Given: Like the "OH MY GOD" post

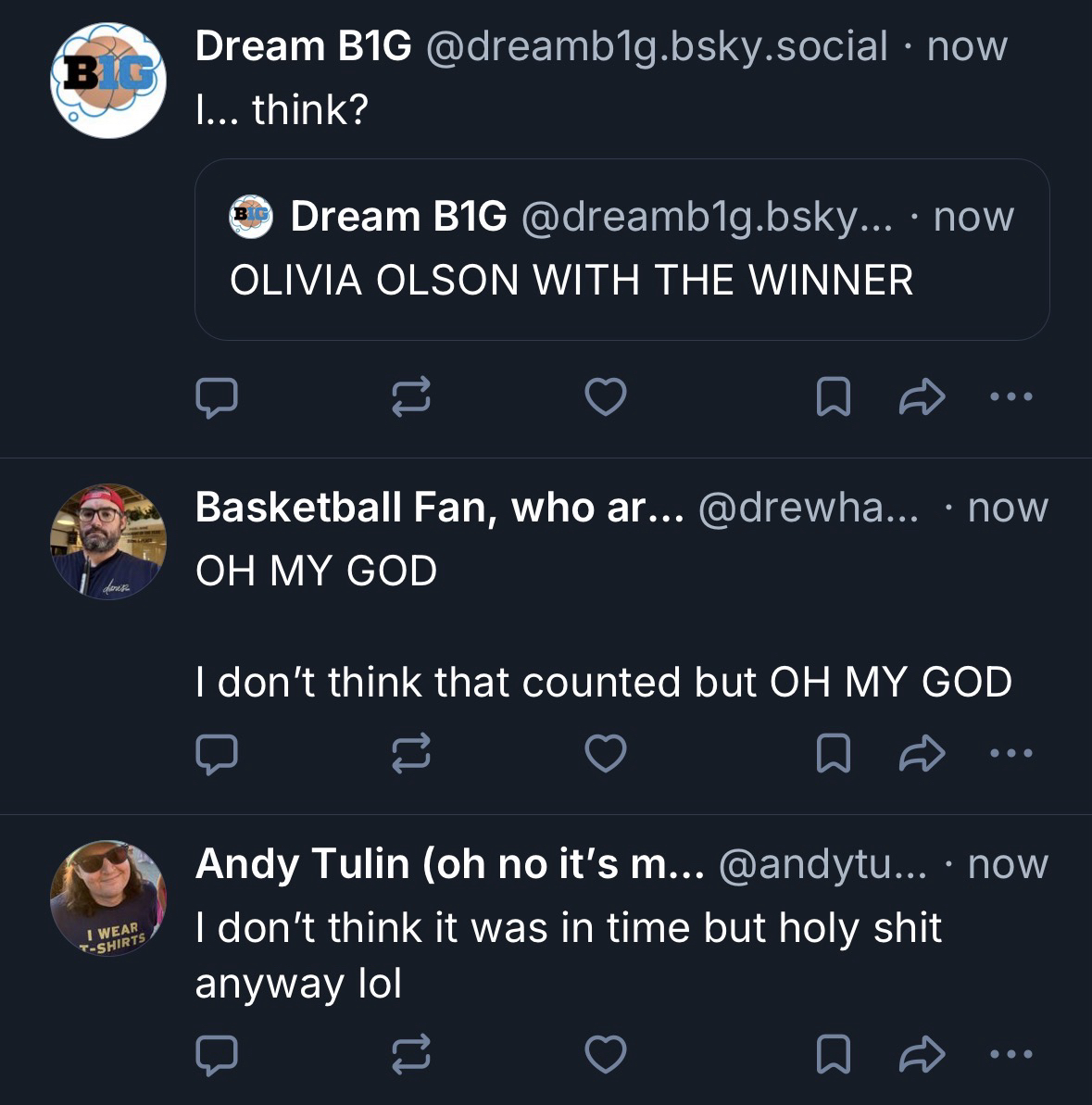Looking at the screenshot, I should 606,753.
